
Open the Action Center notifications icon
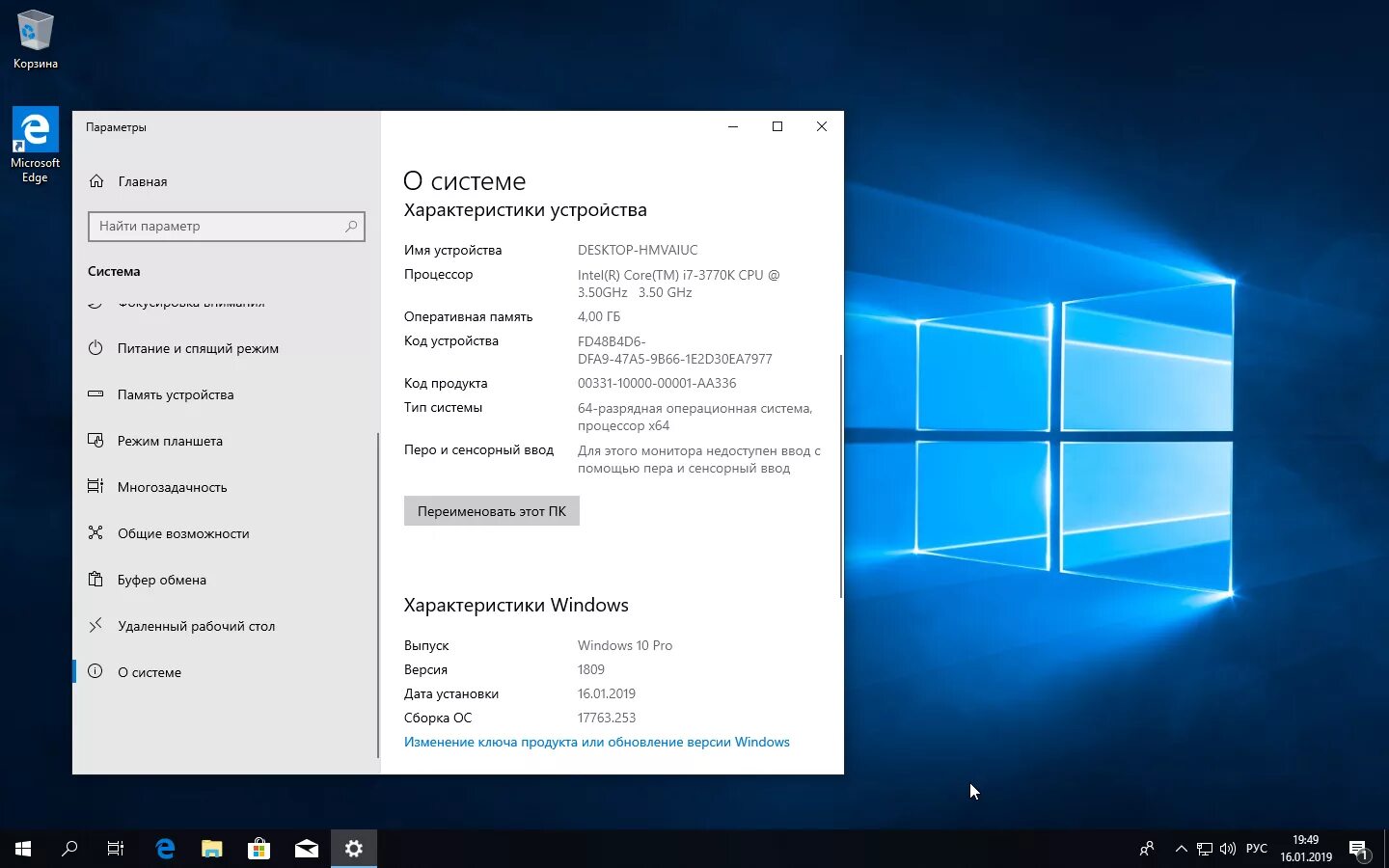click(1359, 850)
